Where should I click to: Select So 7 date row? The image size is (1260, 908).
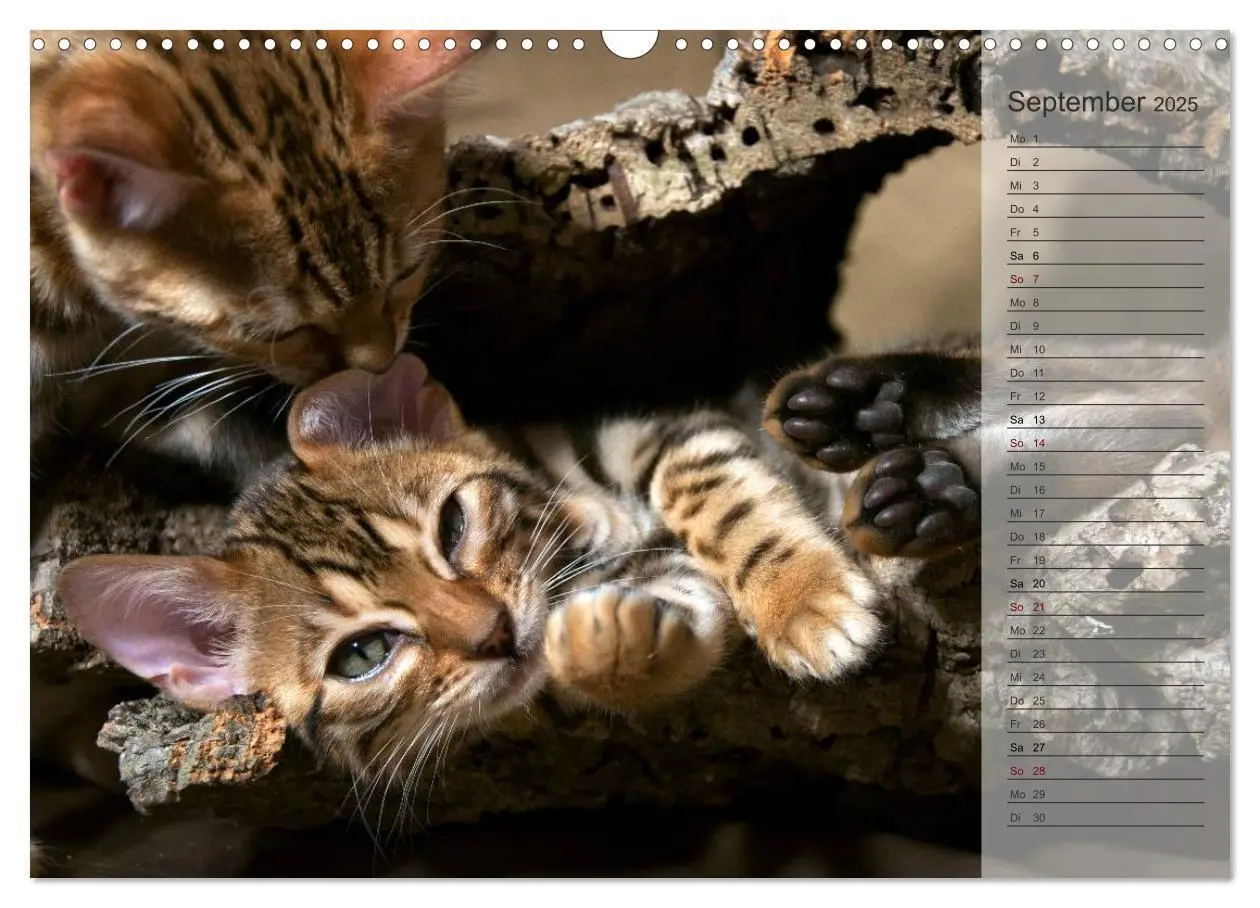click(1105, 278)
